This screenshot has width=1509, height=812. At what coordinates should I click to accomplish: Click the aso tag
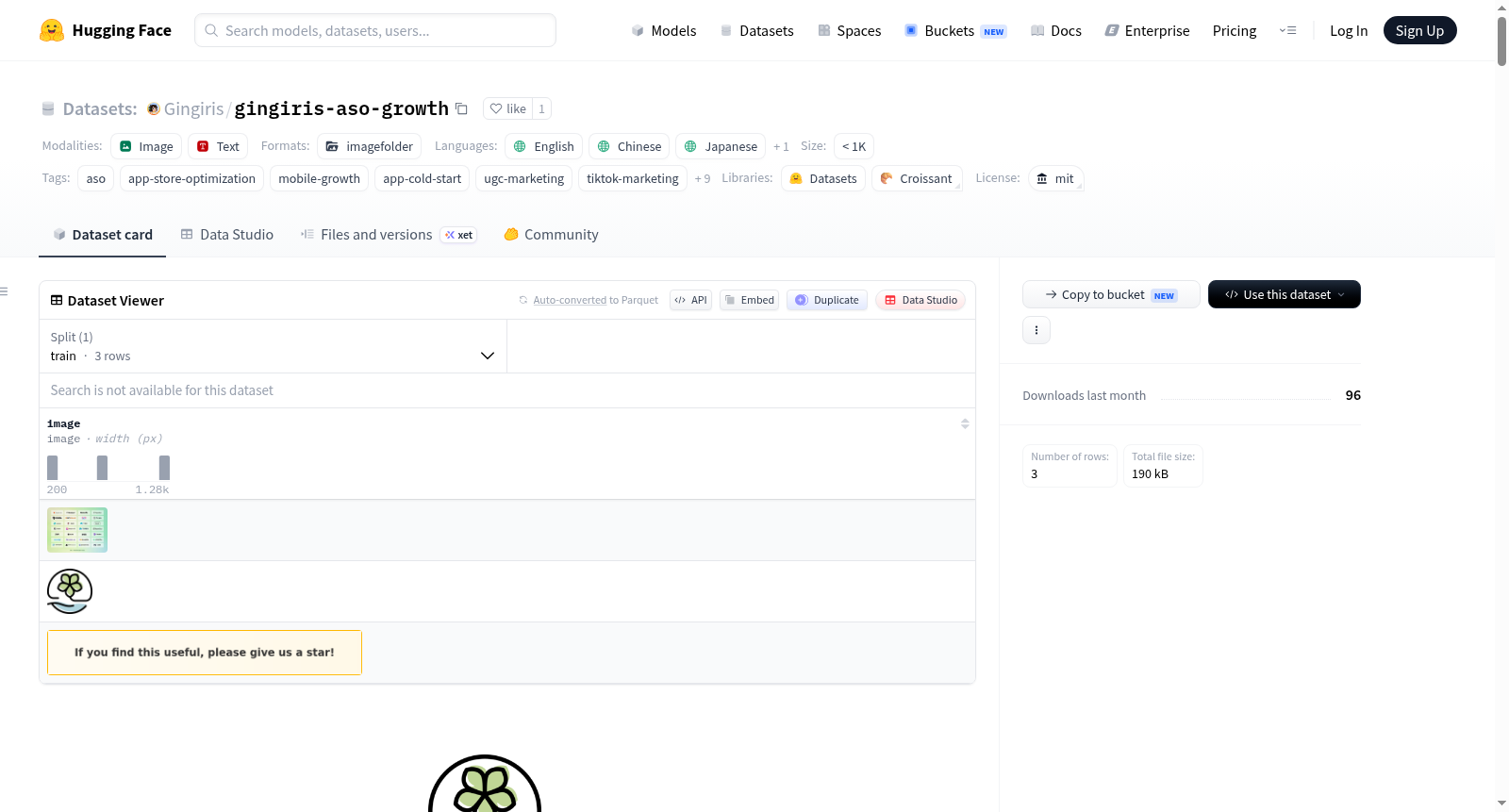(x=96, y=178)
